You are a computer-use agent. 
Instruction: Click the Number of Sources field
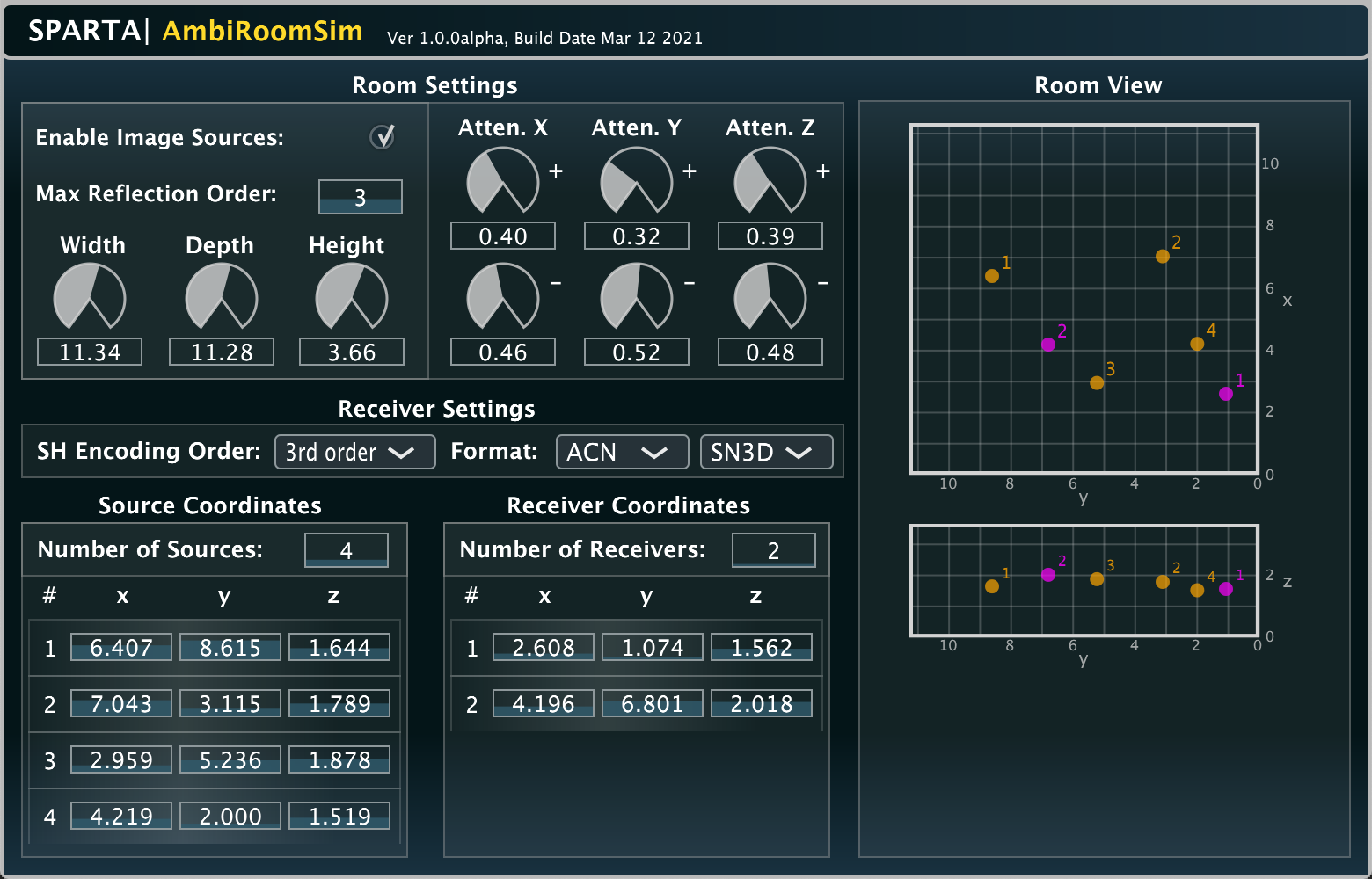[346, 550]
